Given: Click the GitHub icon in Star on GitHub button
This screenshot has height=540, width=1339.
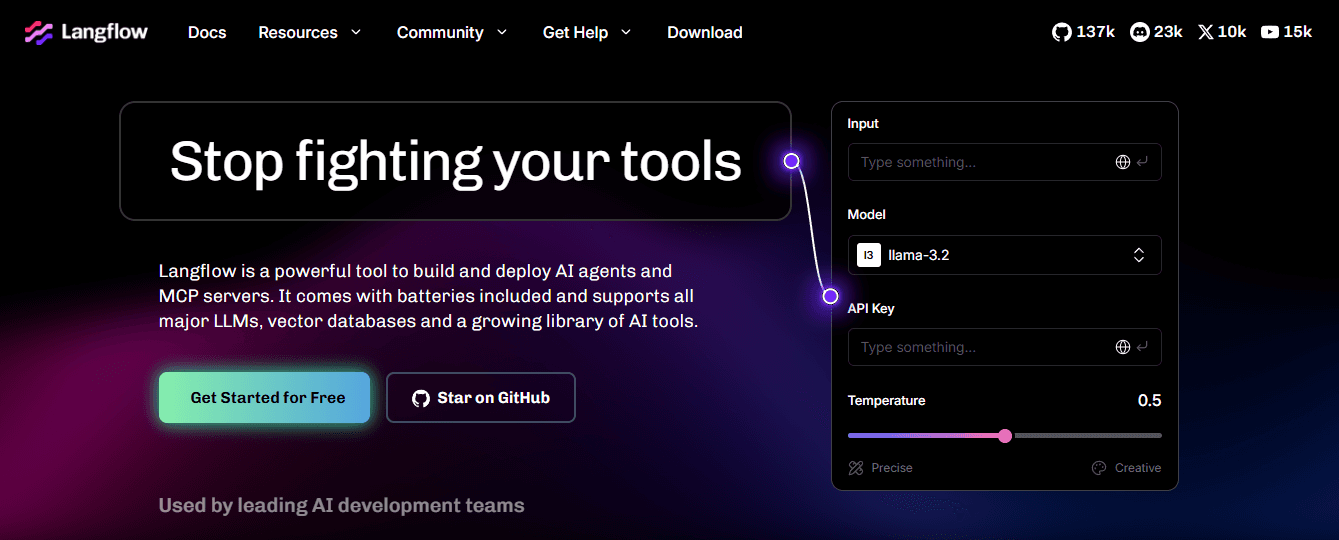Looking at the screenshot, I should [x=421, y=398].
